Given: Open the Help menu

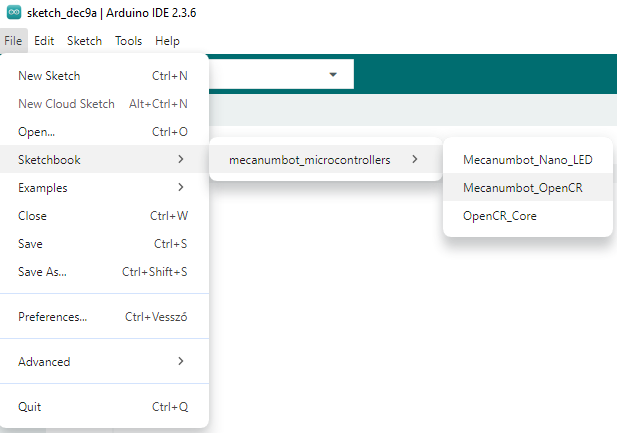Looking at the screenshot, I should pos(167,41).
